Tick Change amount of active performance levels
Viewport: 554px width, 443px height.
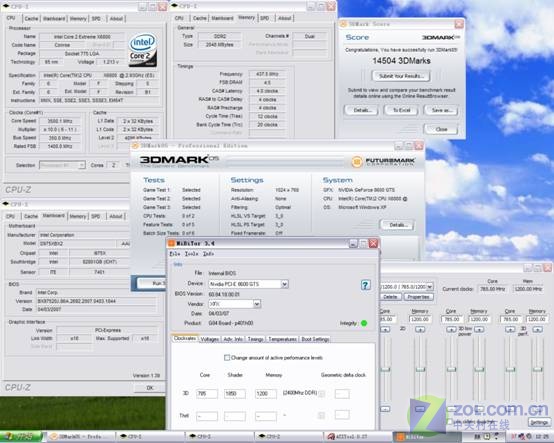pos(227,358)
